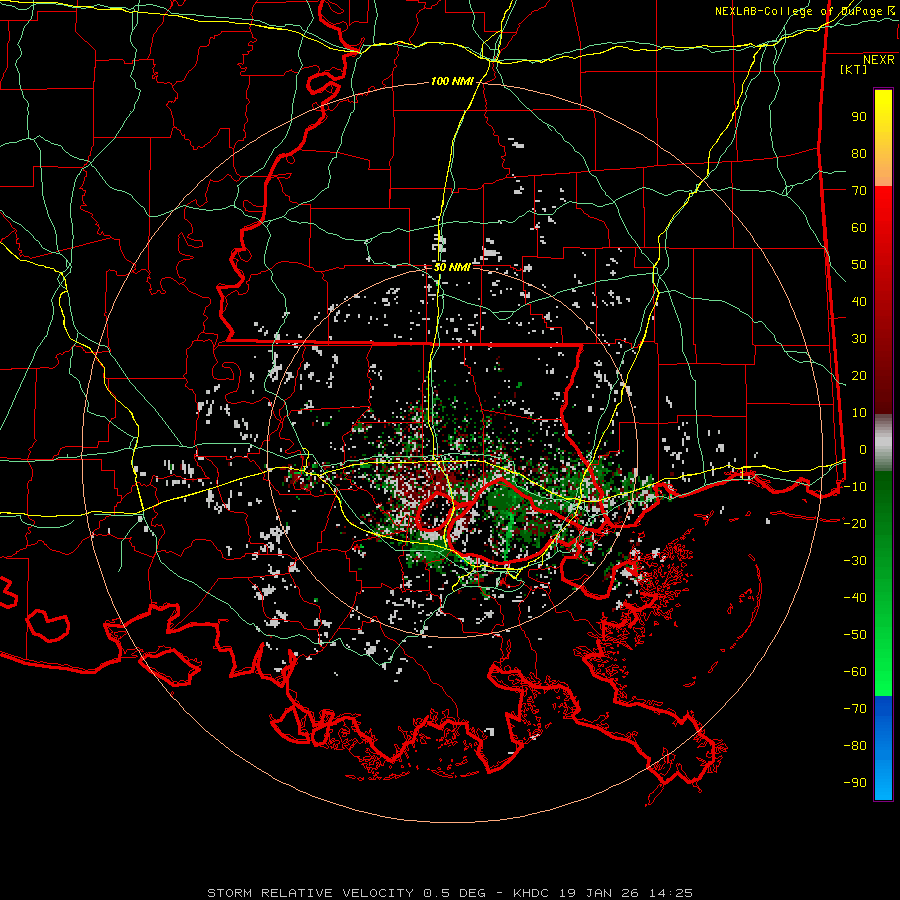
Task: Click the 90 value on the color scale
Action: click(859, 117)
